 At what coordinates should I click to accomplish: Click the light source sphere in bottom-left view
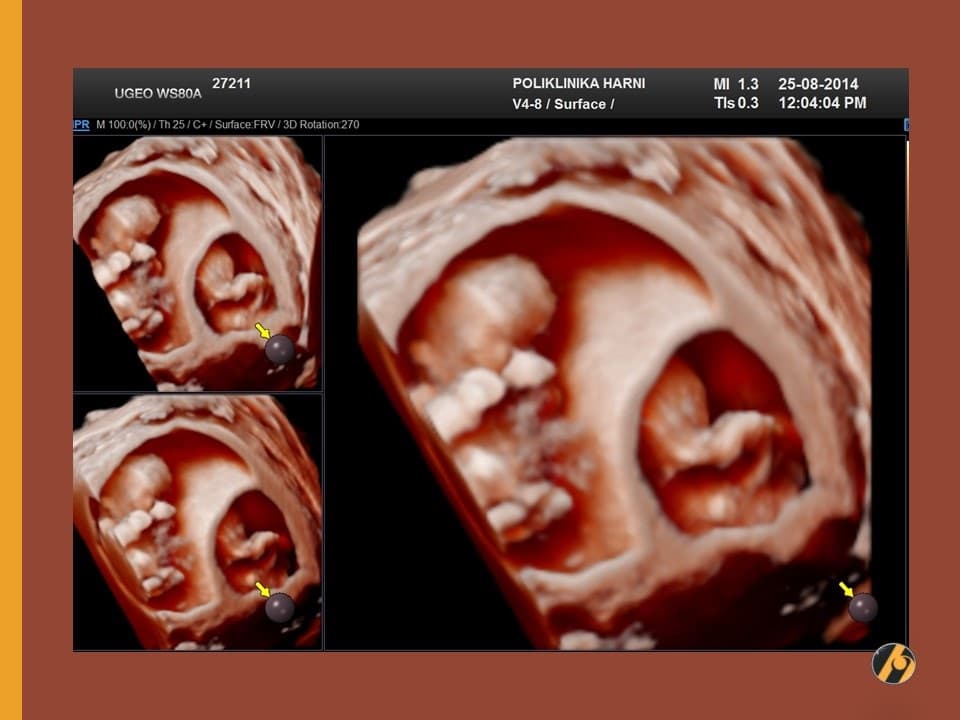[279, 607]
